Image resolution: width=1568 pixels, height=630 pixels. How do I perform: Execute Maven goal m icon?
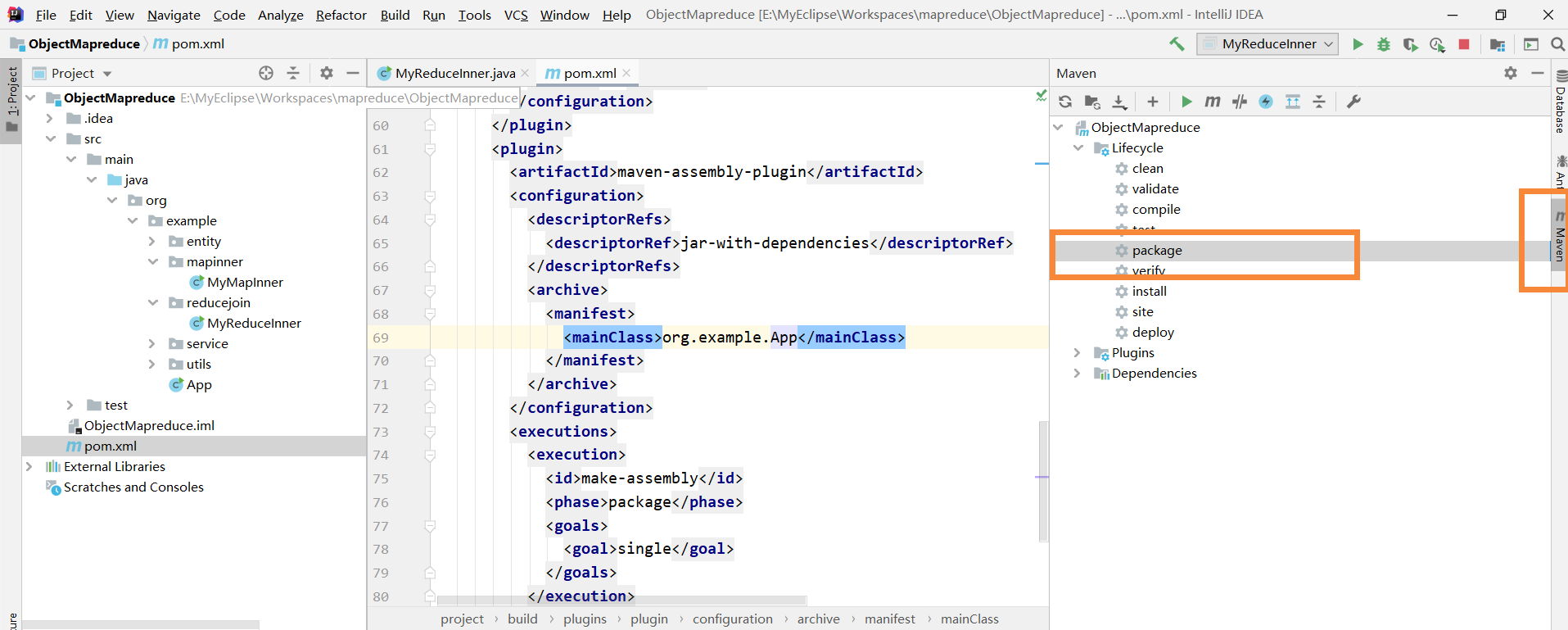pyautogui.click(x=1213, y=102)
